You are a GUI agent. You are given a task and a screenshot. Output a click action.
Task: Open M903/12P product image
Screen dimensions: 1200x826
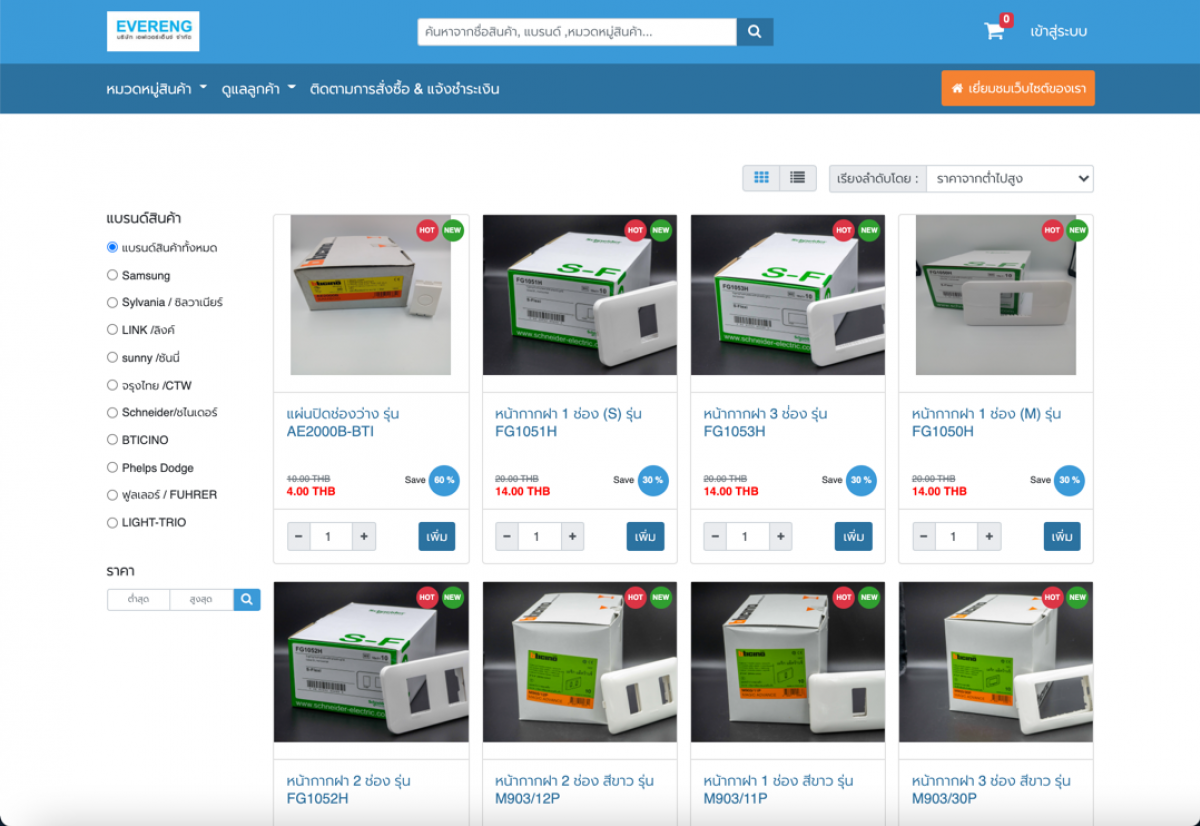[x=580, y=662]
